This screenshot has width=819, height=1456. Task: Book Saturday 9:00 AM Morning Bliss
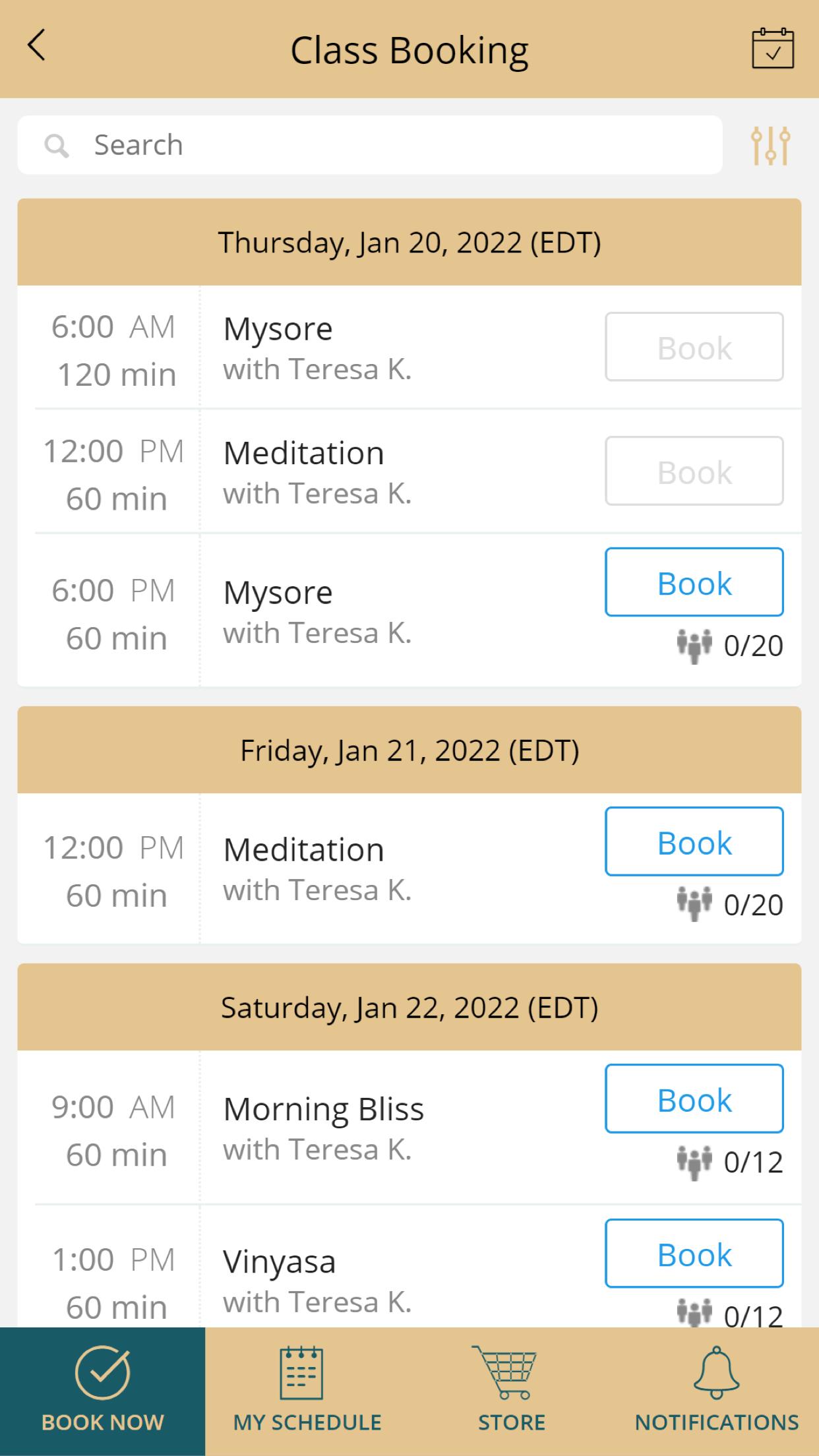pos(694,1099)
